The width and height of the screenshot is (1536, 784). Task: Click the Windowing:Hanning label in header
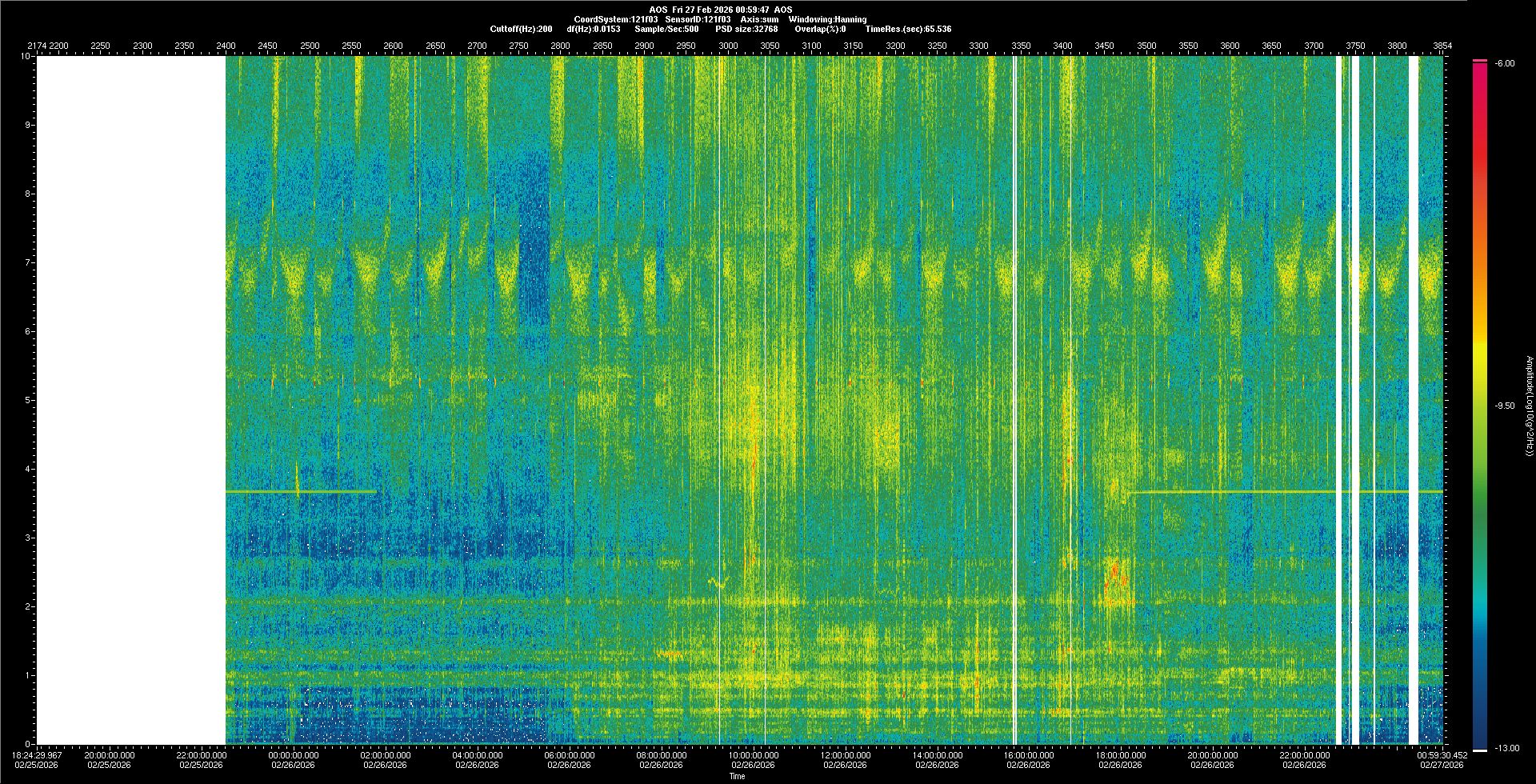tap(827, 19)
